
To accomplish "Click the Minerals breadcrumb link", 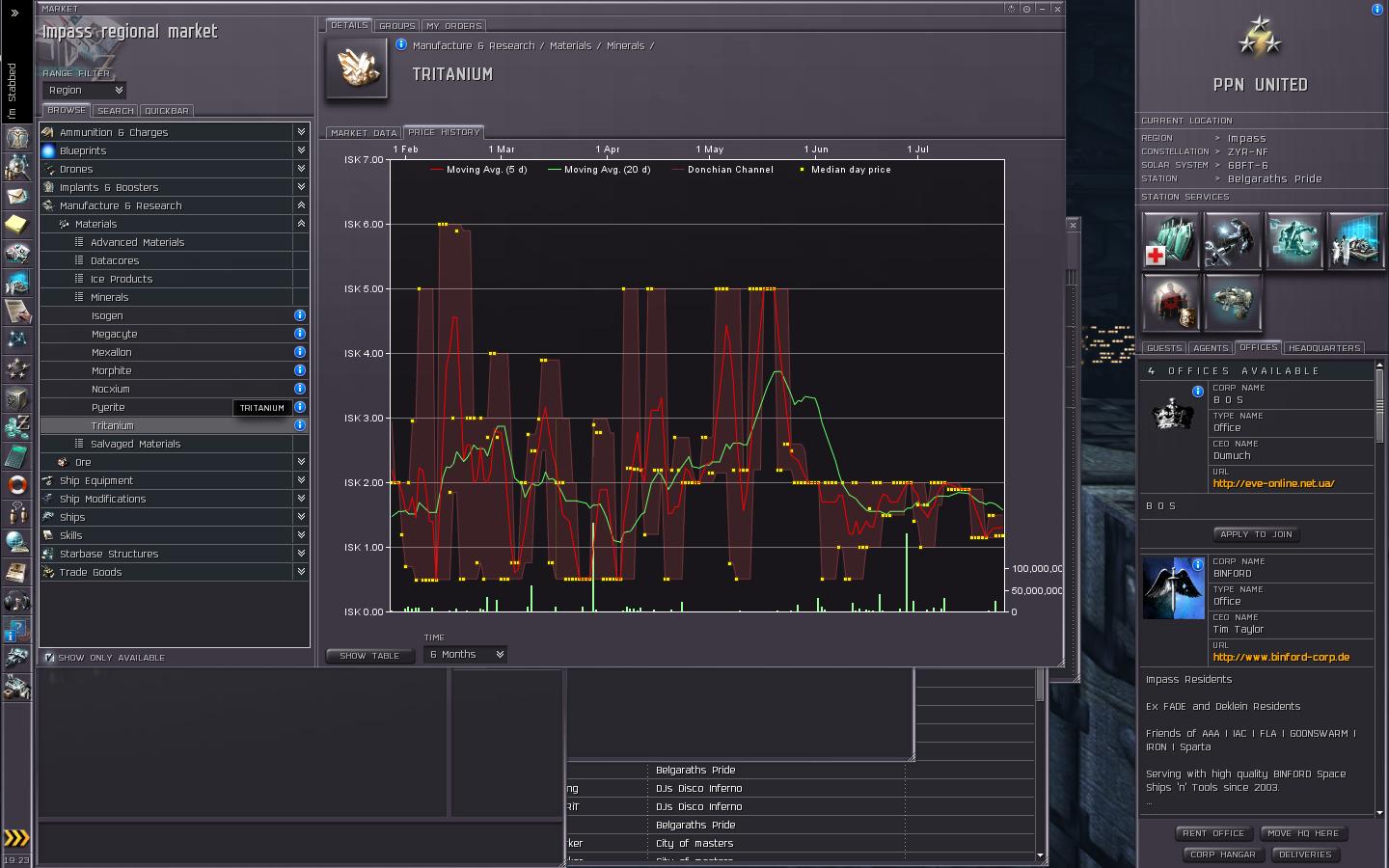I will (625, 45).
